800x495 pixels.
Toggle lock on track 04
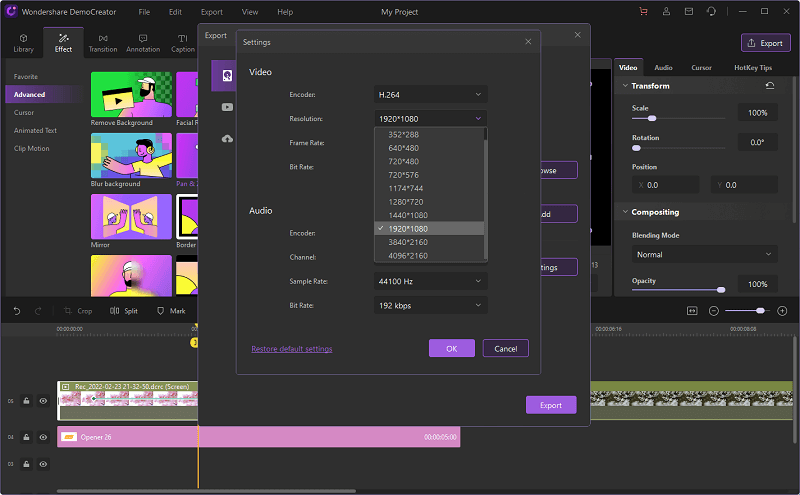26,437
